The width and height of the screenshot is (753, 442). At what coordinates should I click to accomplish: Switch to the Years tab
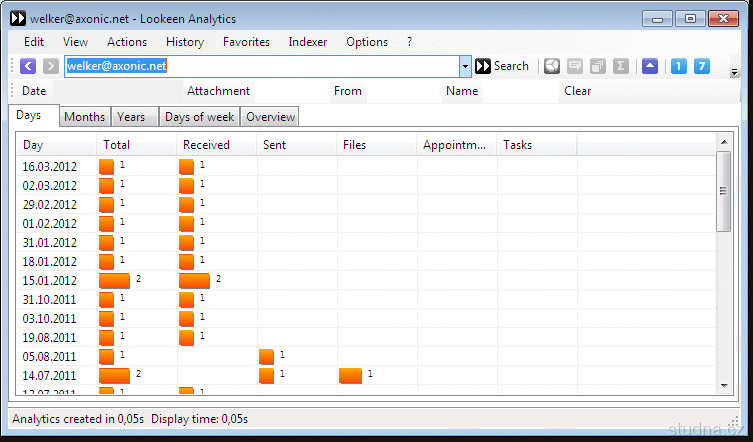(134, 117)
